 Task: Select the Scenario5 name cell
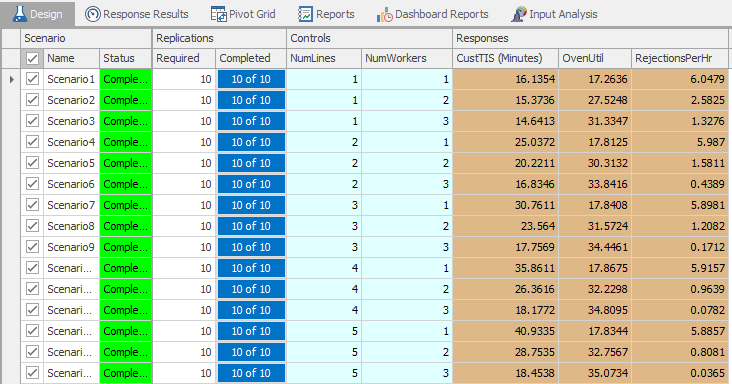(x=71, y=163)
